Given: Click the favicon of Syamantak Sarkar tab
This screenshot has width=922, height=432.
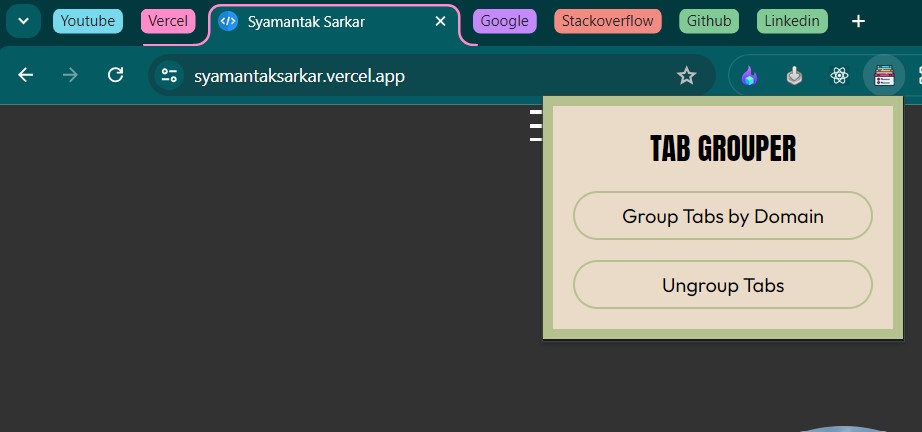Looking at the screenshot, I should click(228, 22).
